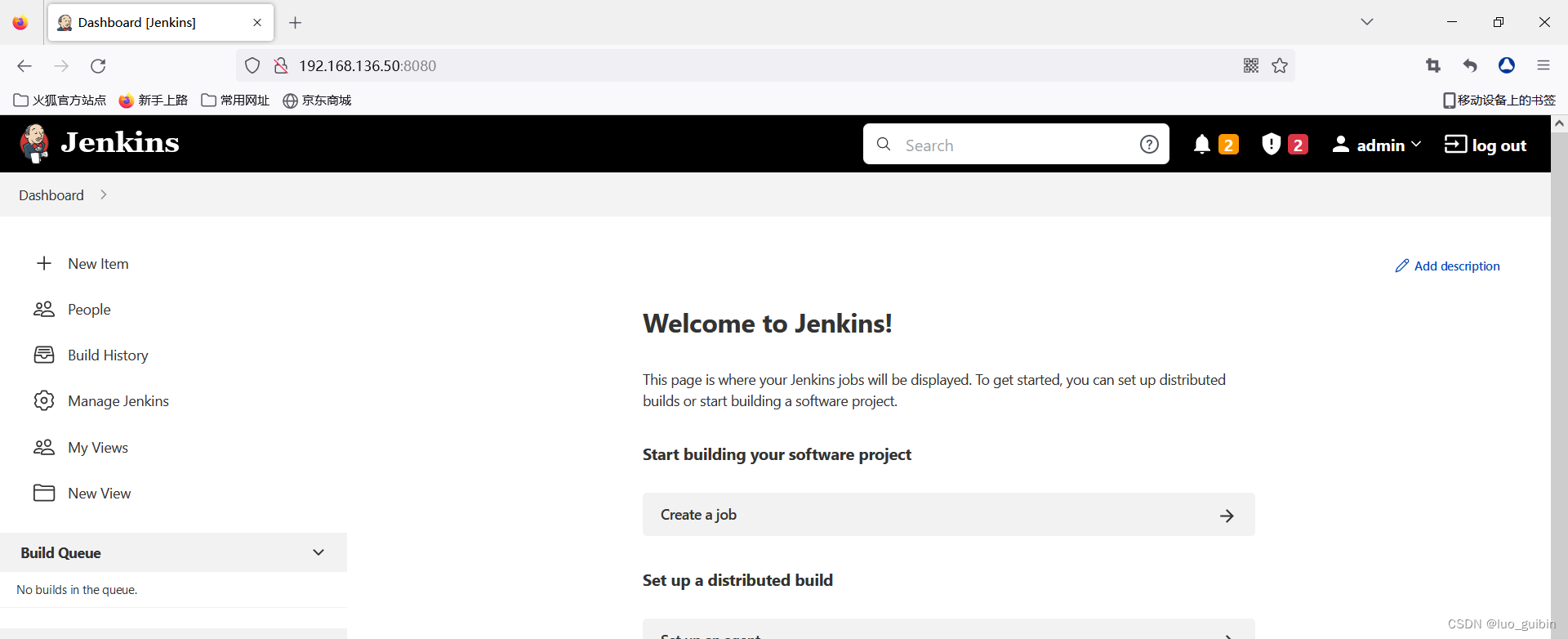Click the Add description link

click(x=1447, y=266)
